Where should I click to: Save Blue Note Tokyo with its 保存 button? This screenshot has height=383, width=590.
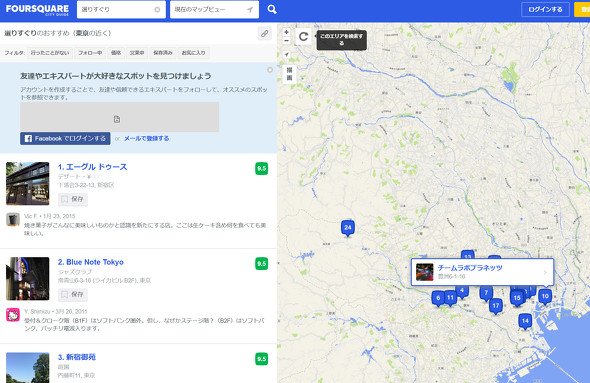(73, 295)
